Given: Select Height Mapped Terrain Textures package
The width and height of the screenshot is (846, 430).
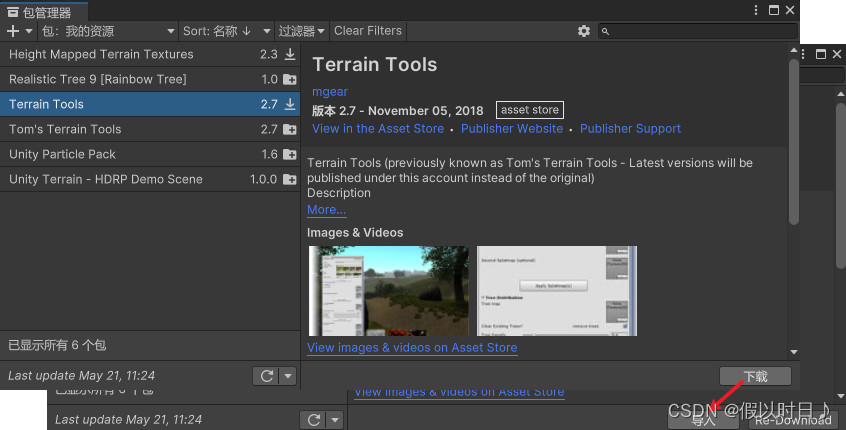Looking at the screenshot, I should coord(149,54).
